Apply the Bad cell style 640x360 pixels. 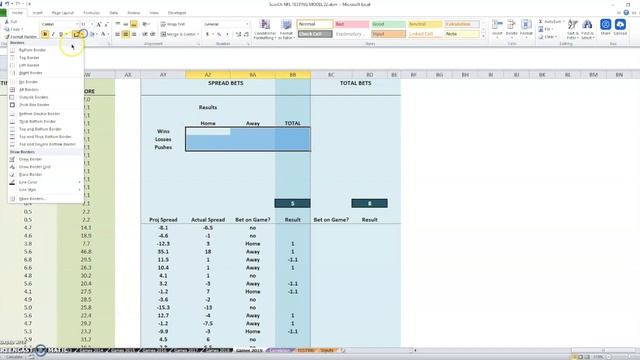click(x=351, y=24)
